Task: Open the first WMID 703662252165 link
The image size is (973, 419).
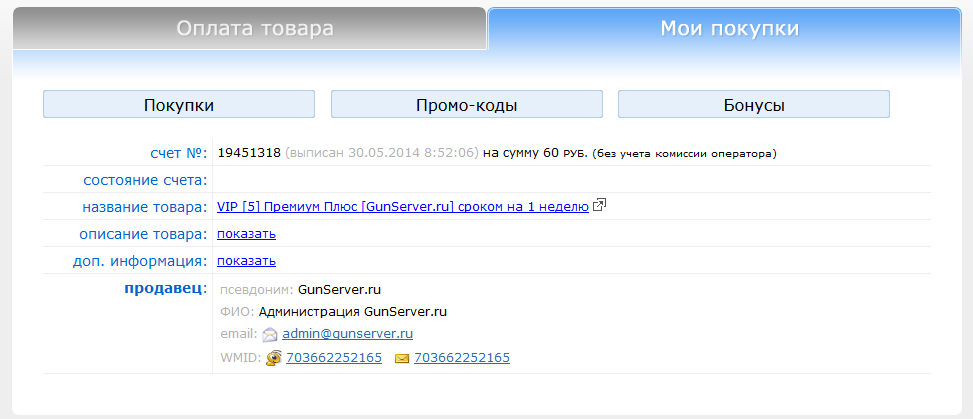Action: pos(334,358)
